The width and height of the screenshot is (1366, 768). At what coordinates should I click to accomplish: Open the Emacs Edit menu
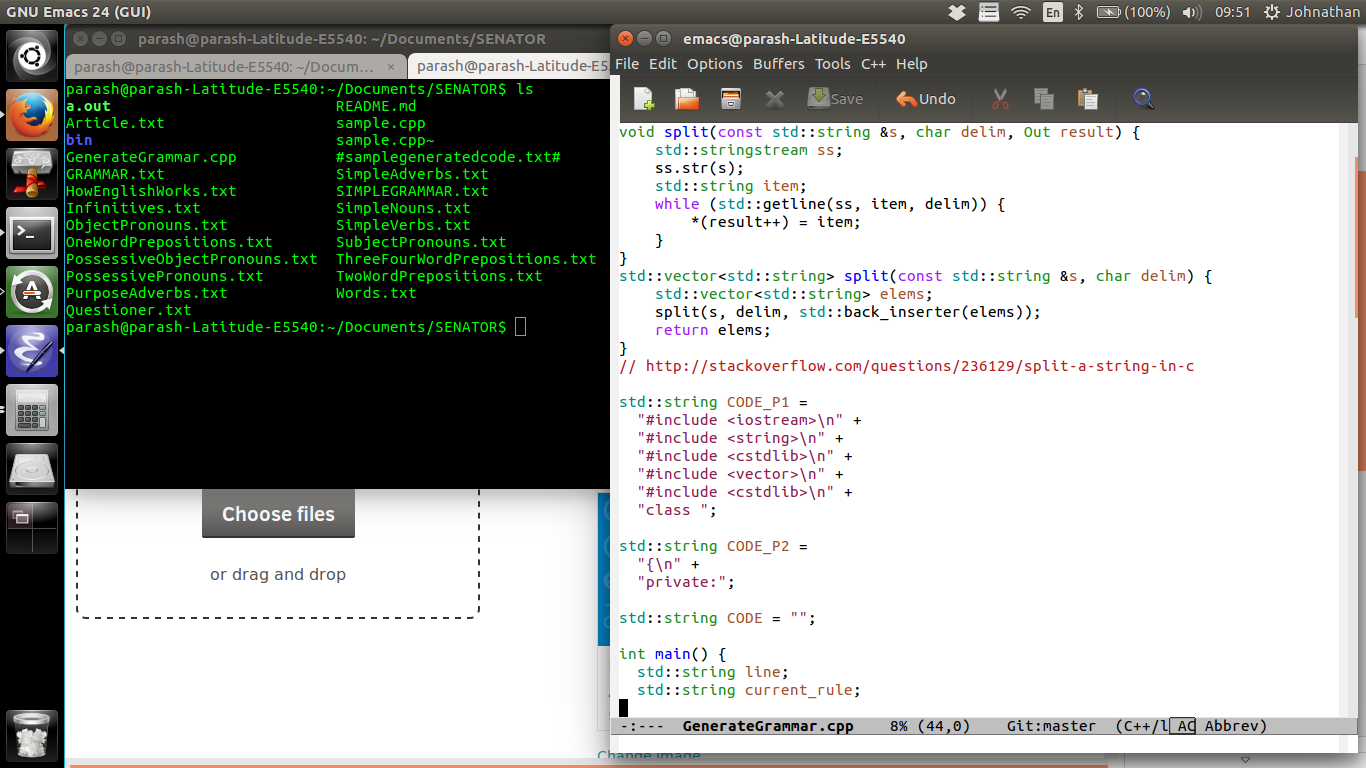pos(663,64)
